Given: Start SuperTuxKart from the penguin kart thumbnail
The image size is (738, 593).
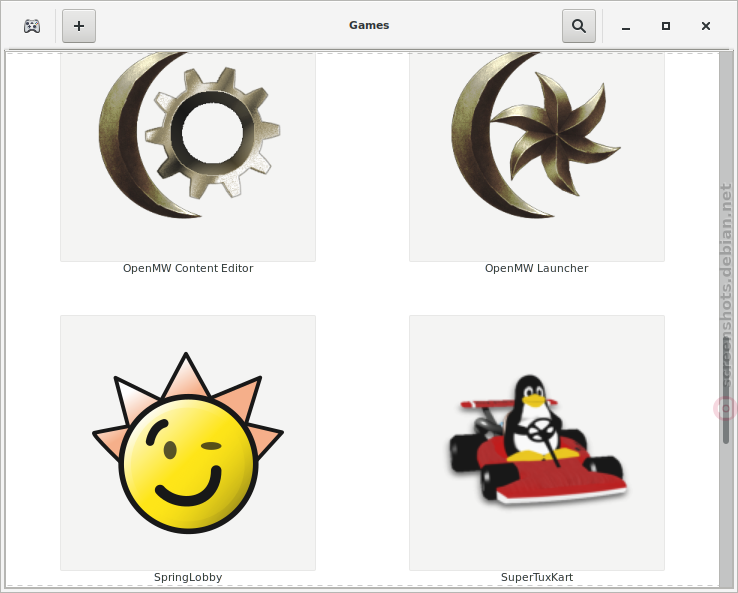Looking at the screenshot, I should 537,443.
